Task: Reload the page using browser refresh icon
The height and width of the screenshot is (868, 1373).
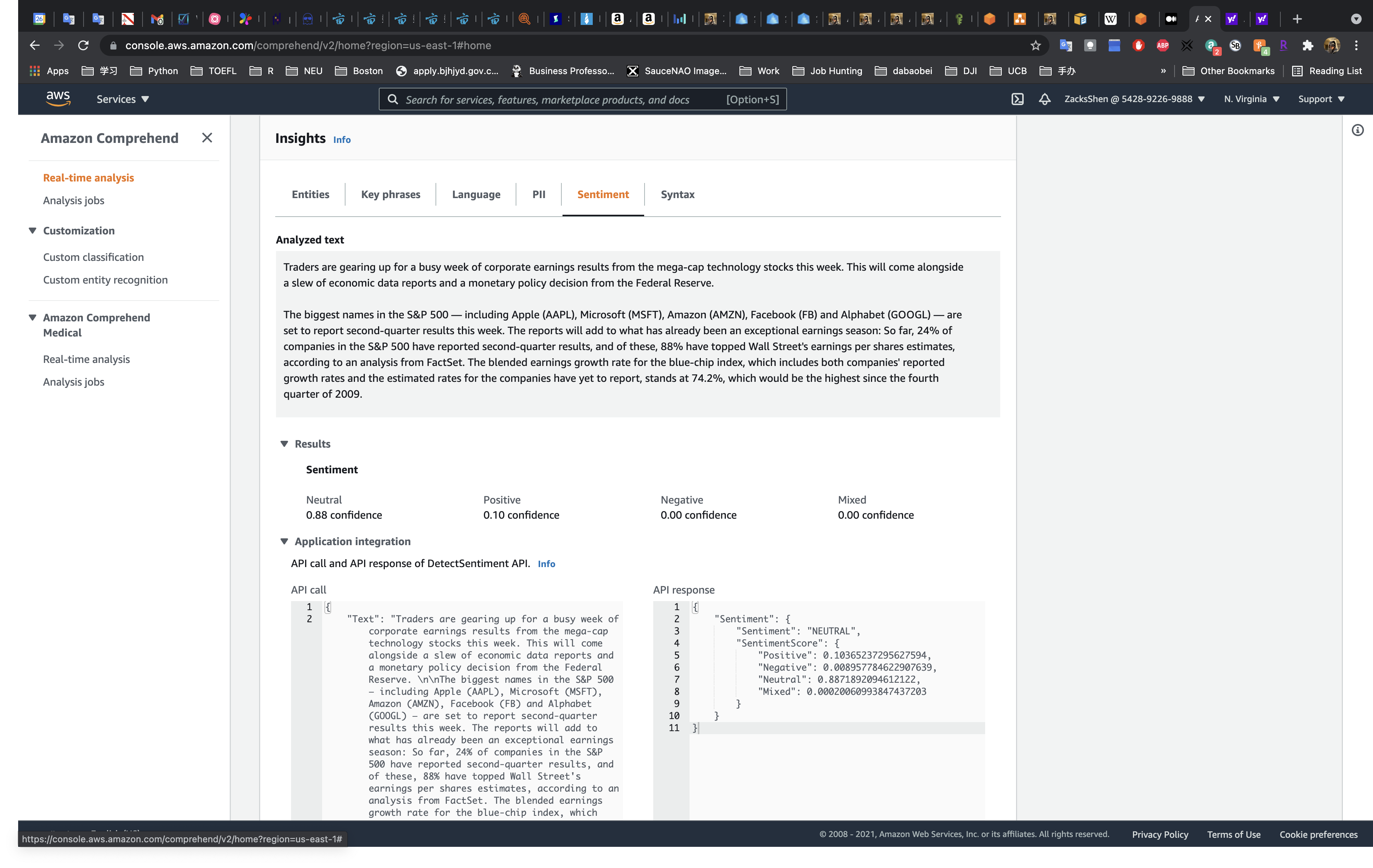Action: tap(83, 46)
